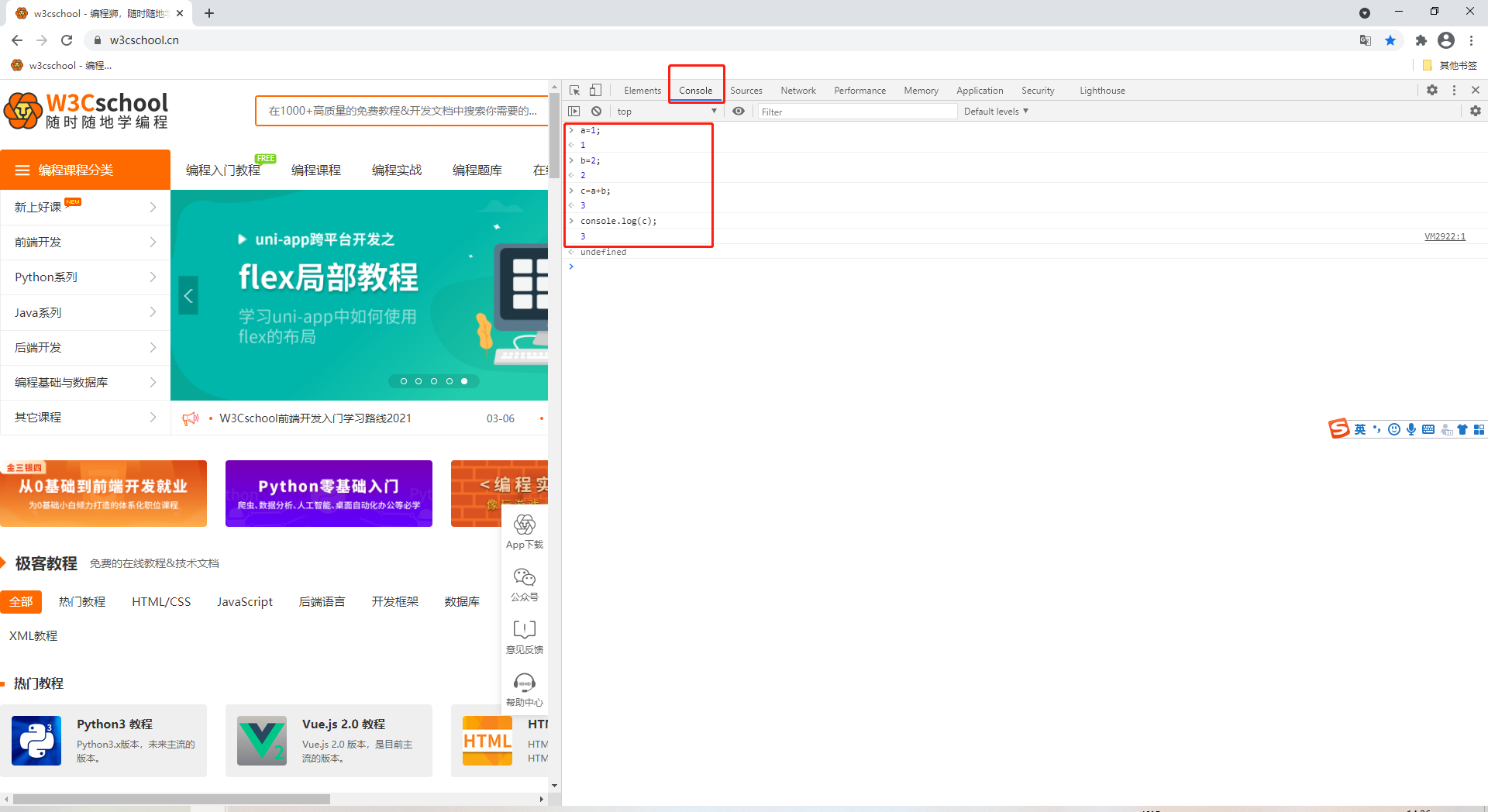The image size is (1488, 812).
Task: Open the VM2922:1 source link
Action: [x=1445, y=236]
